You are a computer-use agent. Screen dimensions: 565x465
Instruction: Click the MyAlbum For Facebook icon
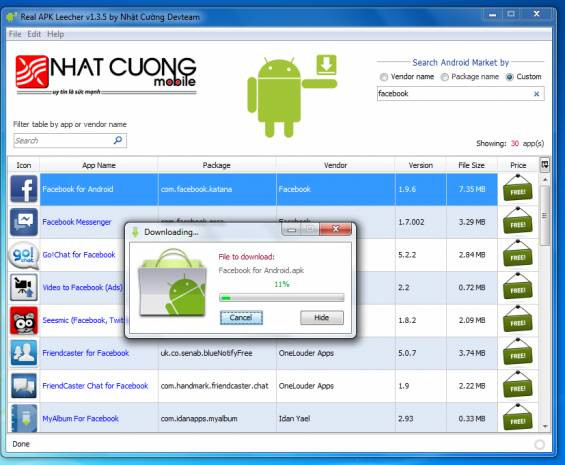(x=24, y=418)
